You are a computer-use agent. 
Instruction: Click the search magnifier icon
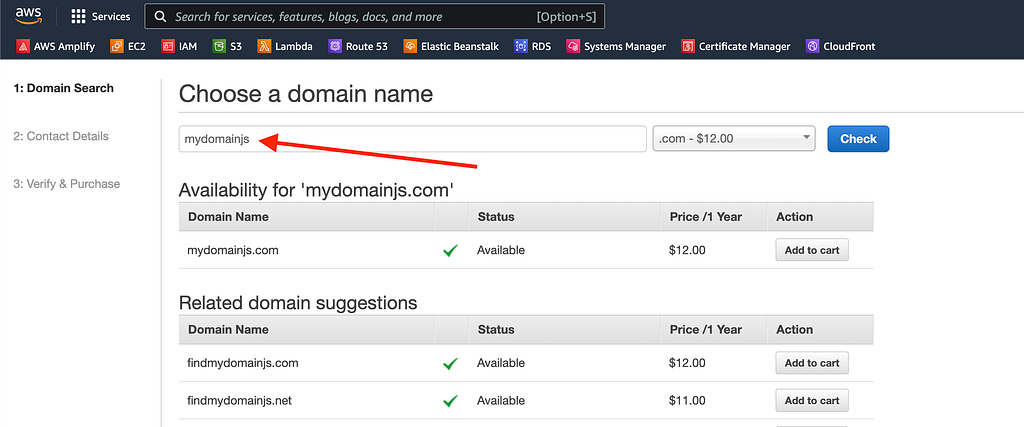(x=161, y=17)
